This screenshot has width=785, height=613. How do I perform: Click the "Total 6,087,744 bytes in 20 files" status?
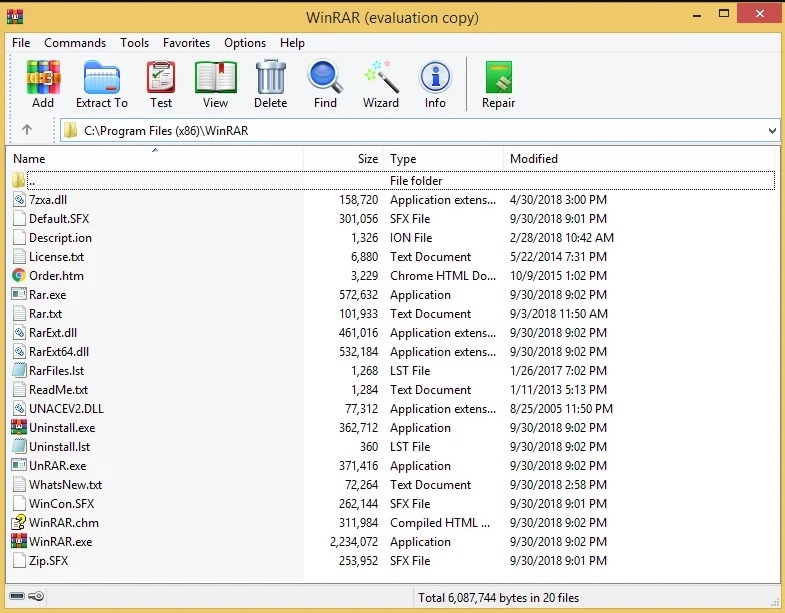(499, 597)
